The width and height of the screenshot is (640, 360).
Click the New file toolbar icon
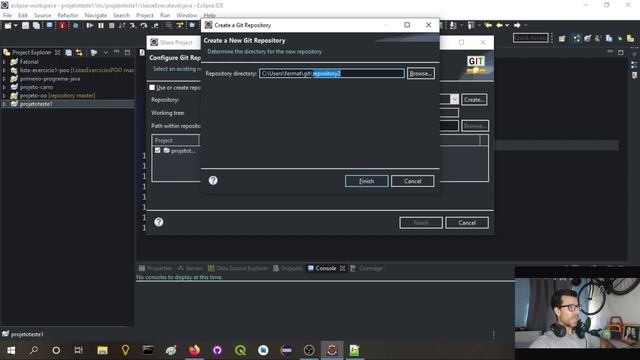pos(7,26)
